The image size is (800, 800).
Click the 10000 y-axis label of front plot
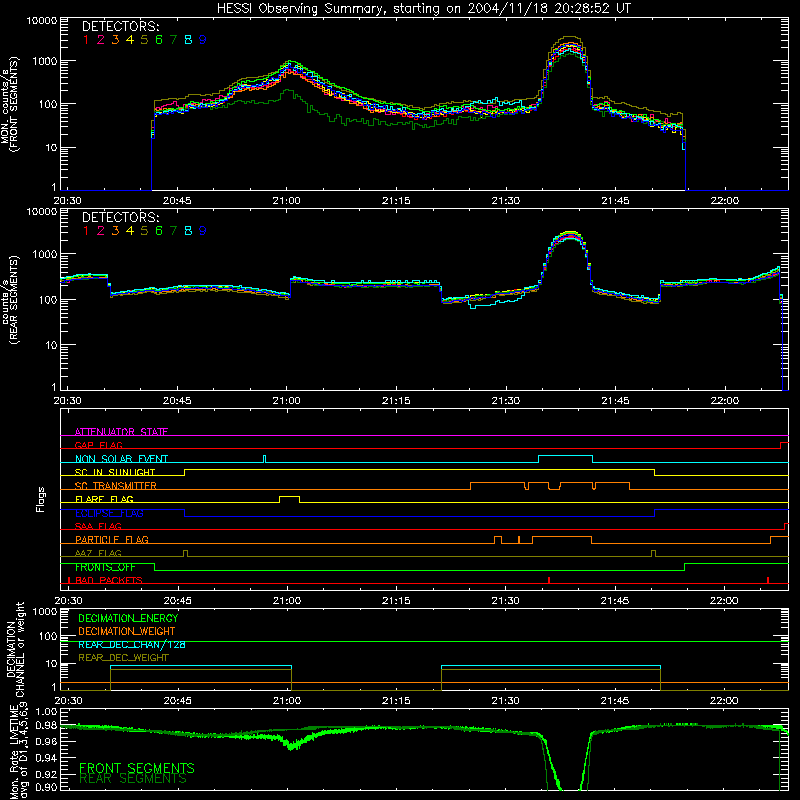point(42,20)
